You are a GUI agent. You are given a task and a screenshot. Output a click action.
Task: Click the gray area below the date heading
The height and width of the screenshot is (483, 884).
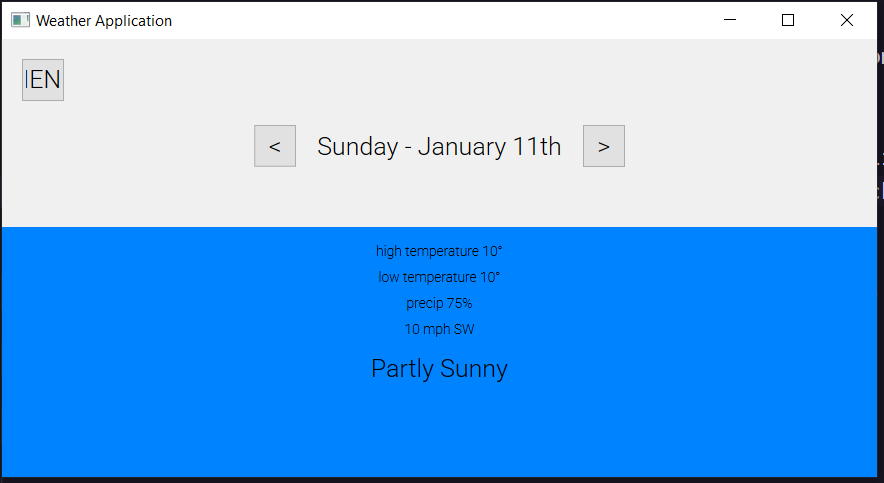tap(439, 198)
